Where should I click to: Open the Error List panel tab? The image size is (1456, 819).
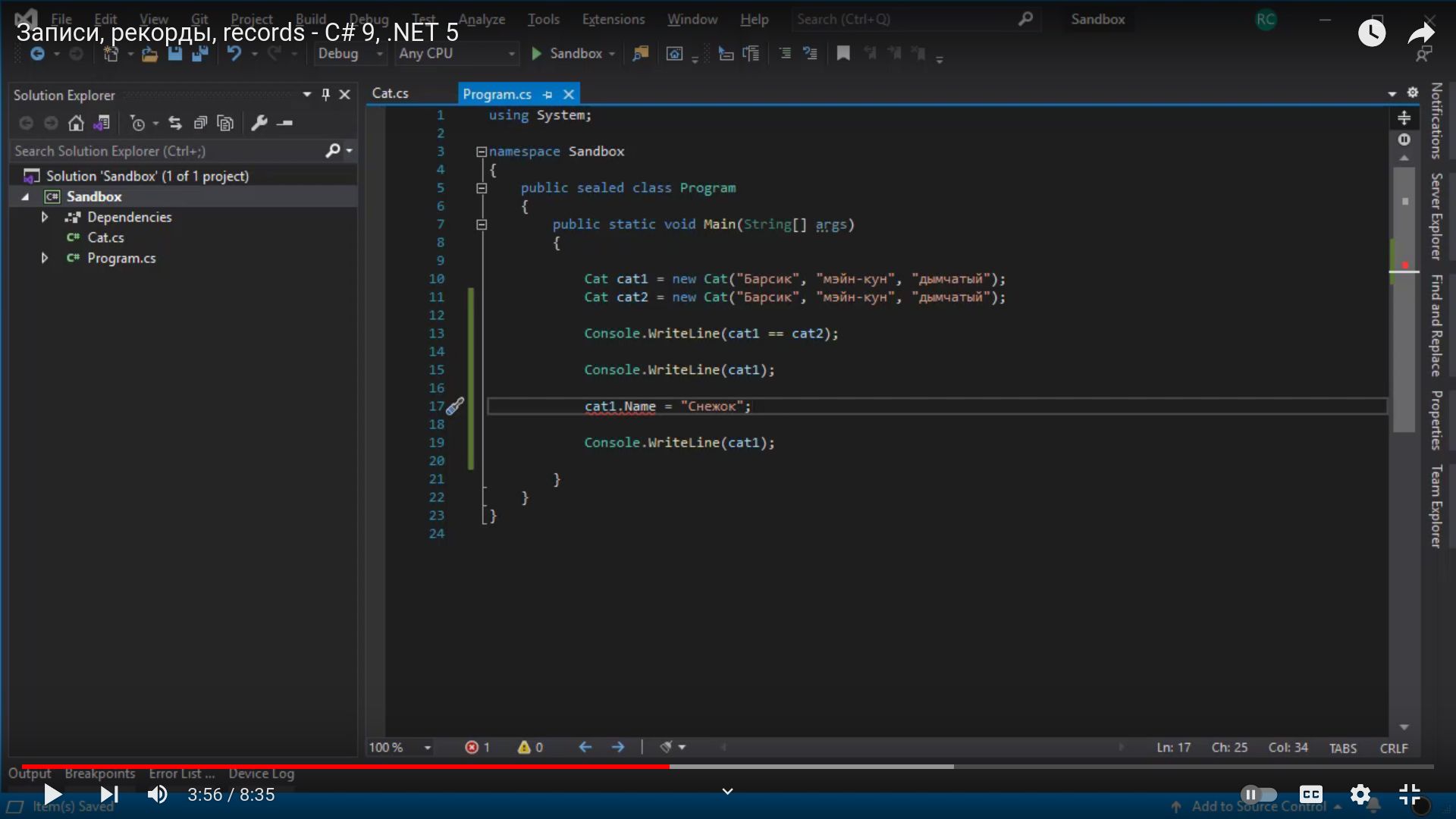point(181,773)
